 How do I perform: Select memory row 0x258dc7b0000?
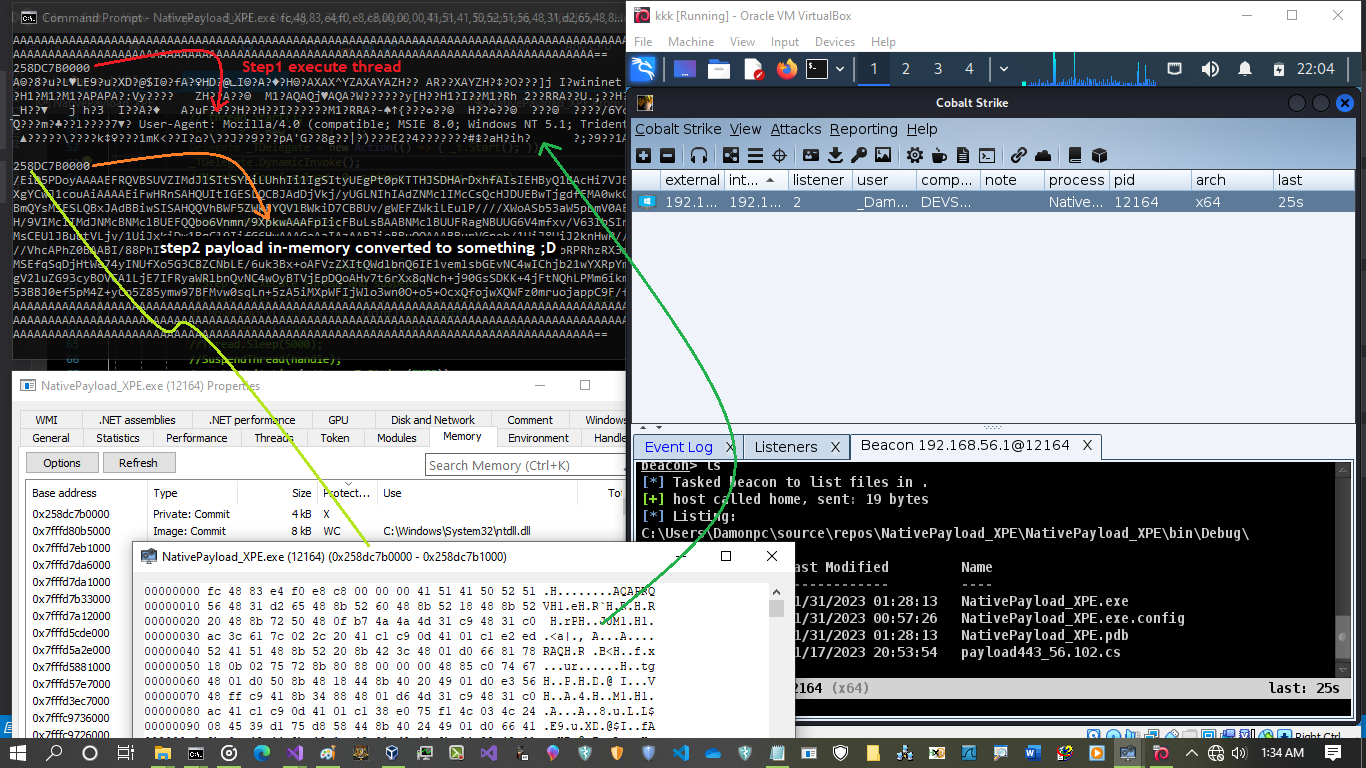tap(325, 514)
